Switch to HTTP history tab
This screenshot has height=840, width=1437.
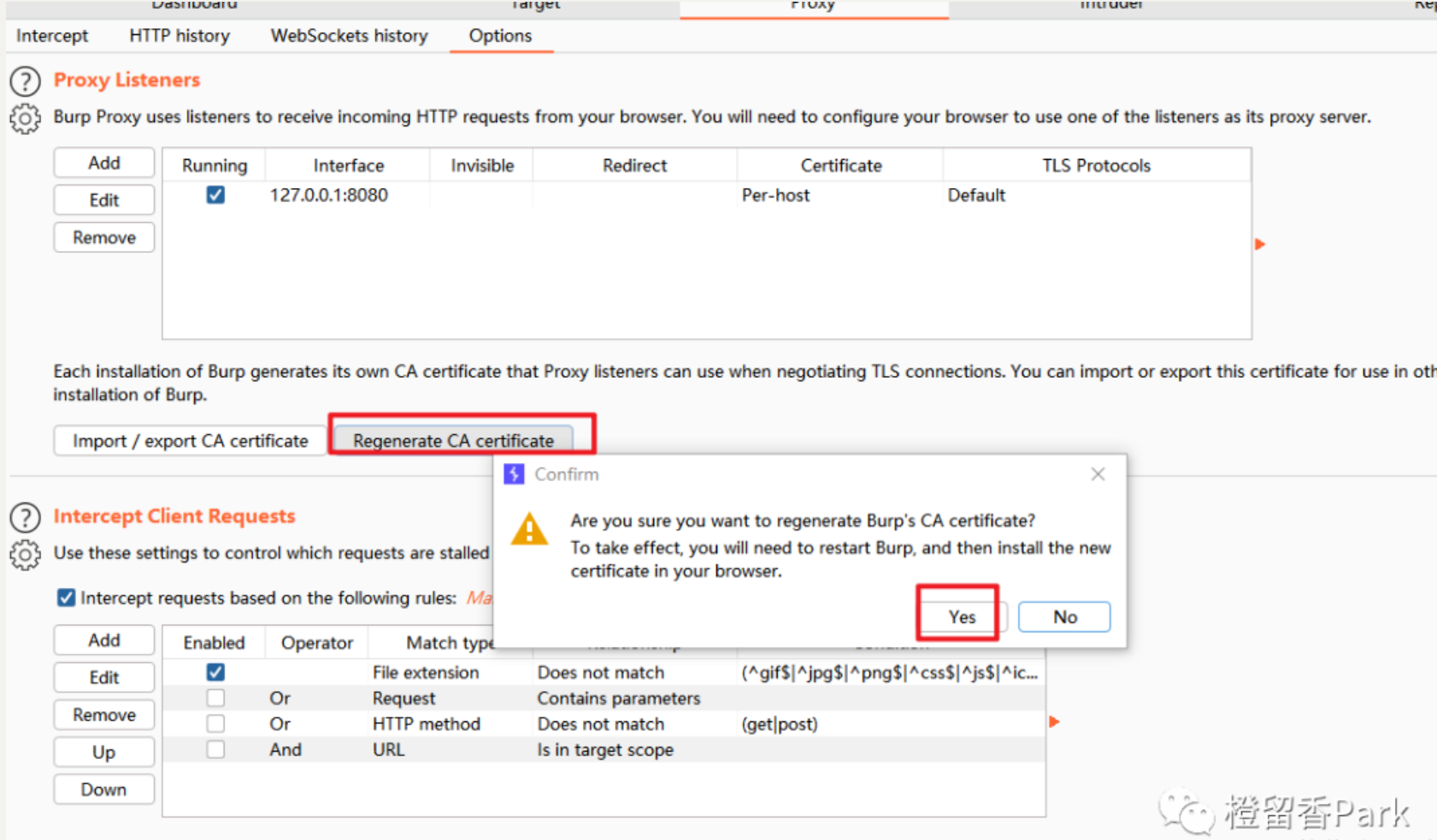180,36
